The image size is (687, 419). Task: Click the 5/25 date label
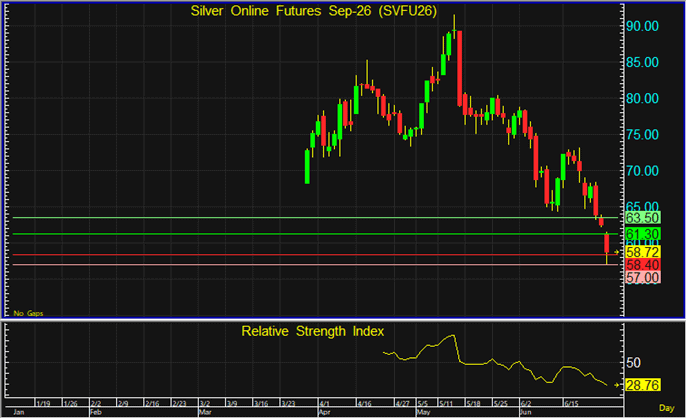pos(501,403)
